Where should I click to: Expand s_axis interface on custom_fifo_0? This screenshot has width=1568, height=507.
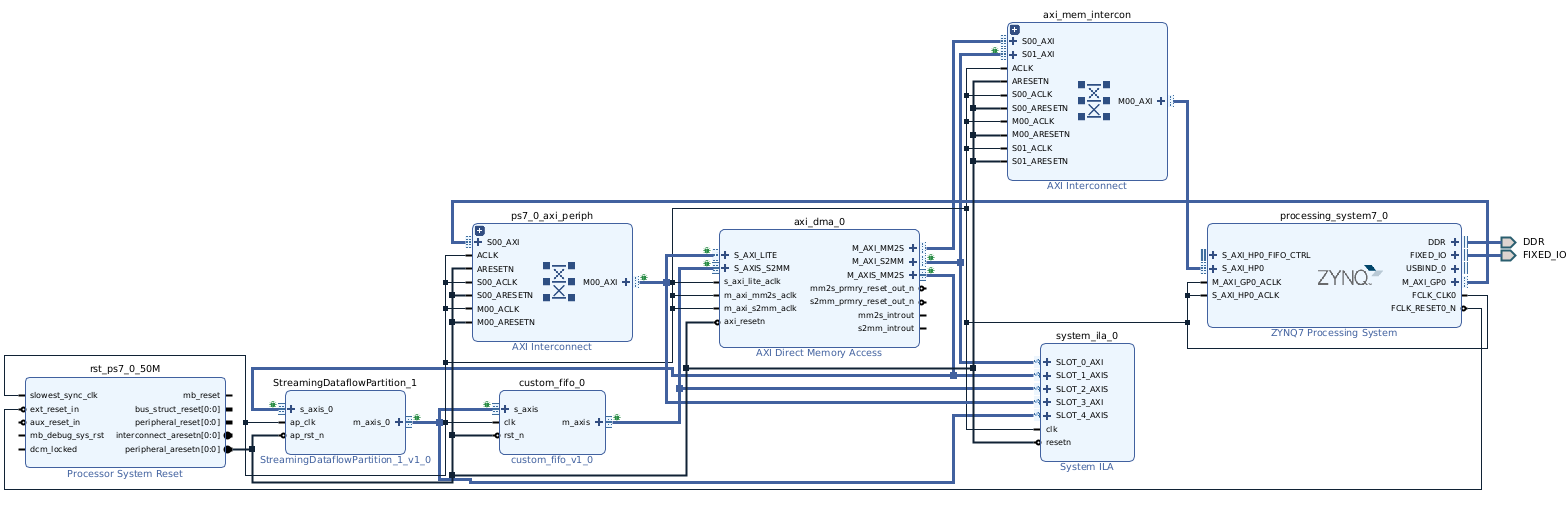coord(505,409)
